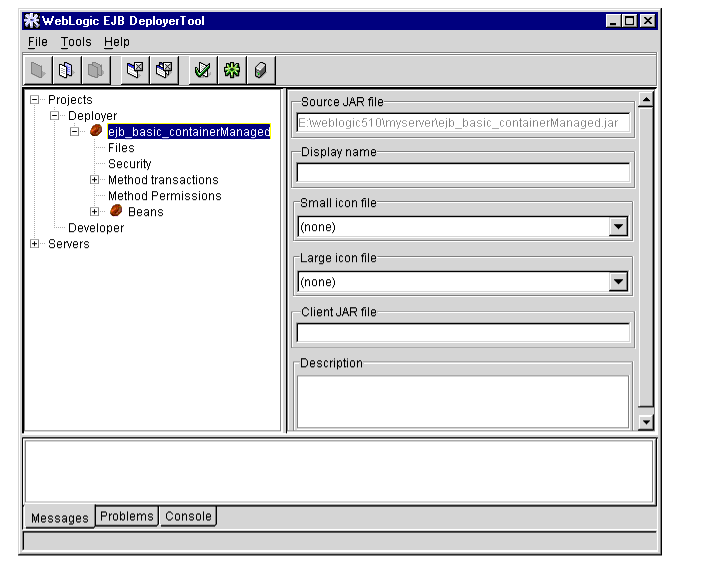Switch to the Console tab
The image size is (713, 561).
[x=188, y=516]
